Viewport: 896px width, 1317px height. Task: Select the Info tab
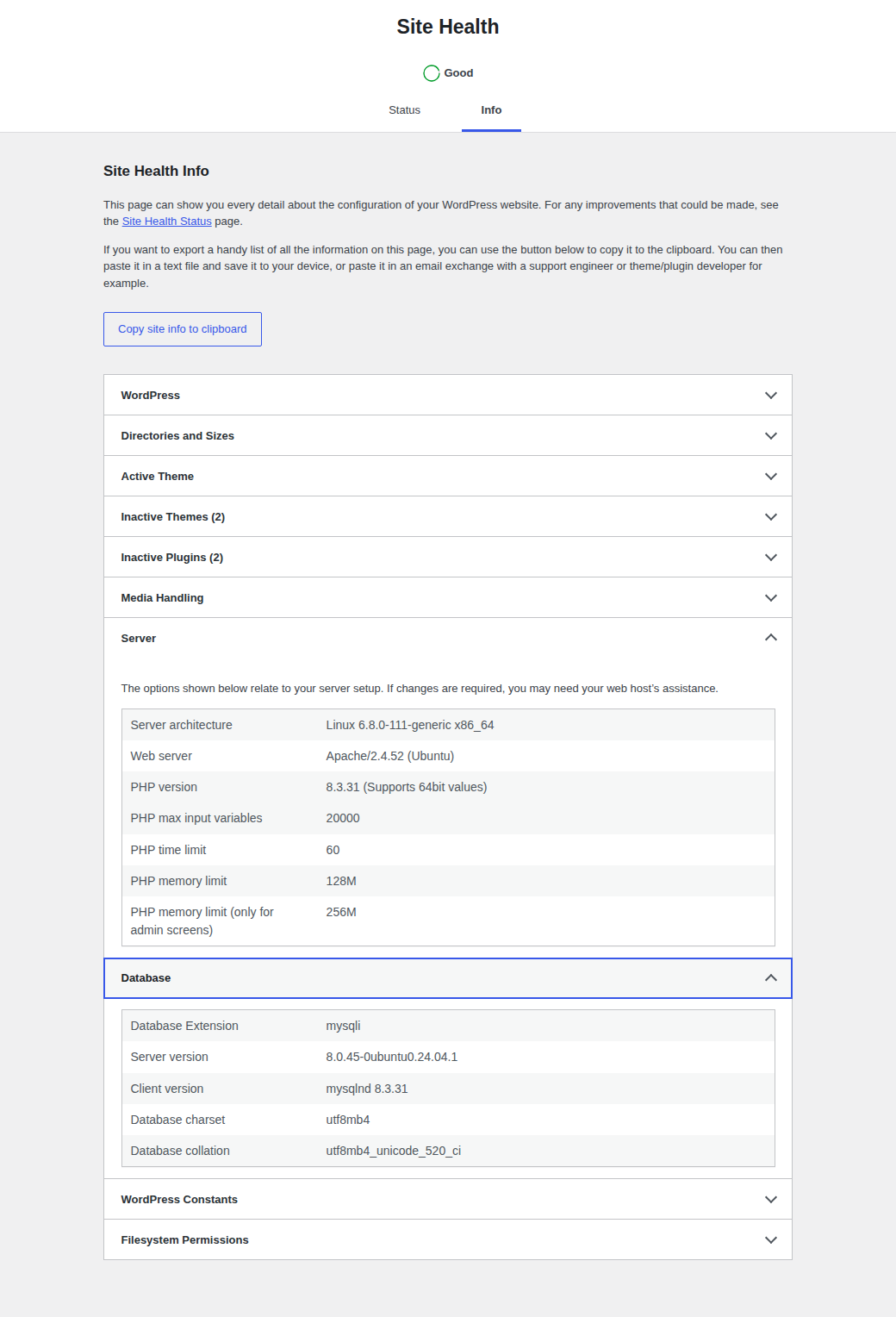491,110
